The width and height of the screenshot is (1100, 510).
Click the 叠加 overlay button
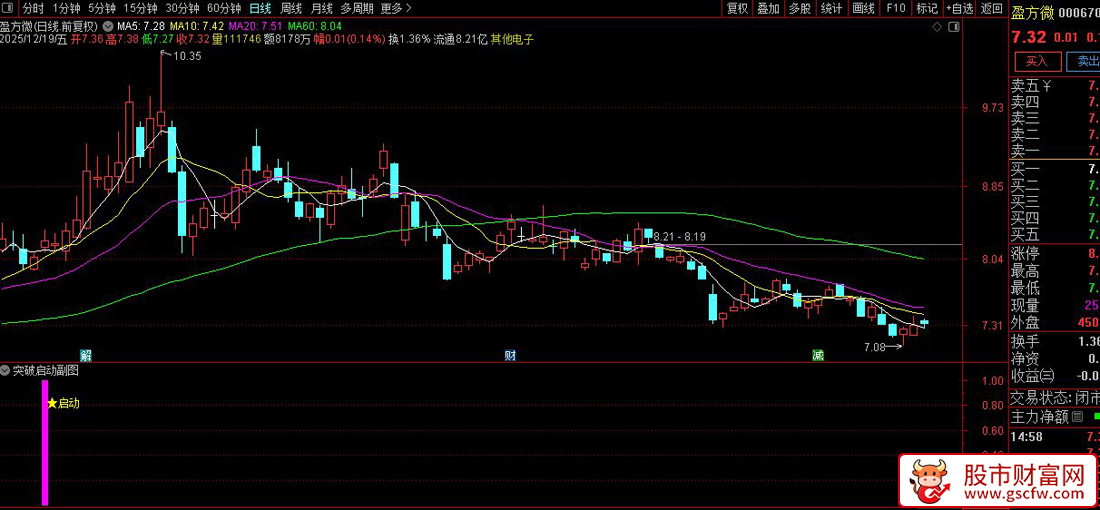(768, 8)
